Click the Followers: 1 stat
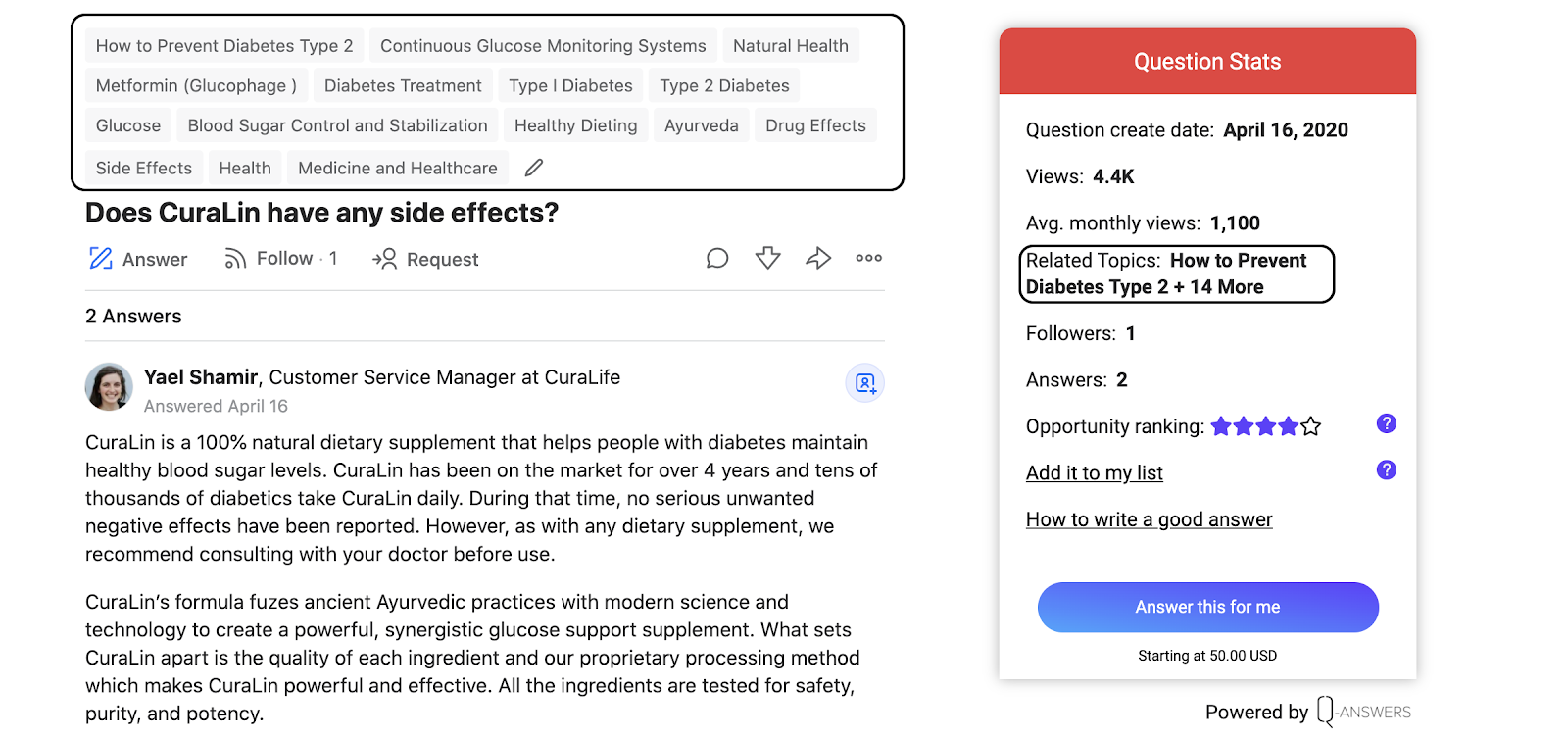 (1081, 333)
